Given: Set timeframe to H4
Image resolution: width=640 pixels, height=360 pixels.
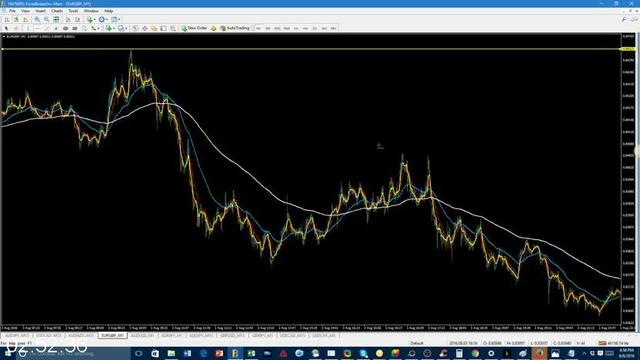Looking at the screenshot, I should pyautogui.click(x=305, y=28).
